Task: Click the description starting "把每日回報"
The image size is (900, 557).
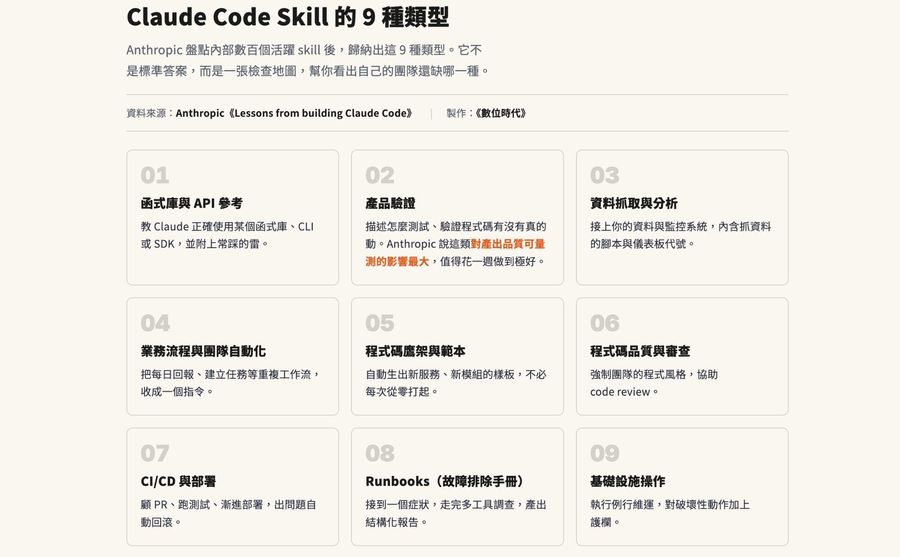Action: pos(230,382)
